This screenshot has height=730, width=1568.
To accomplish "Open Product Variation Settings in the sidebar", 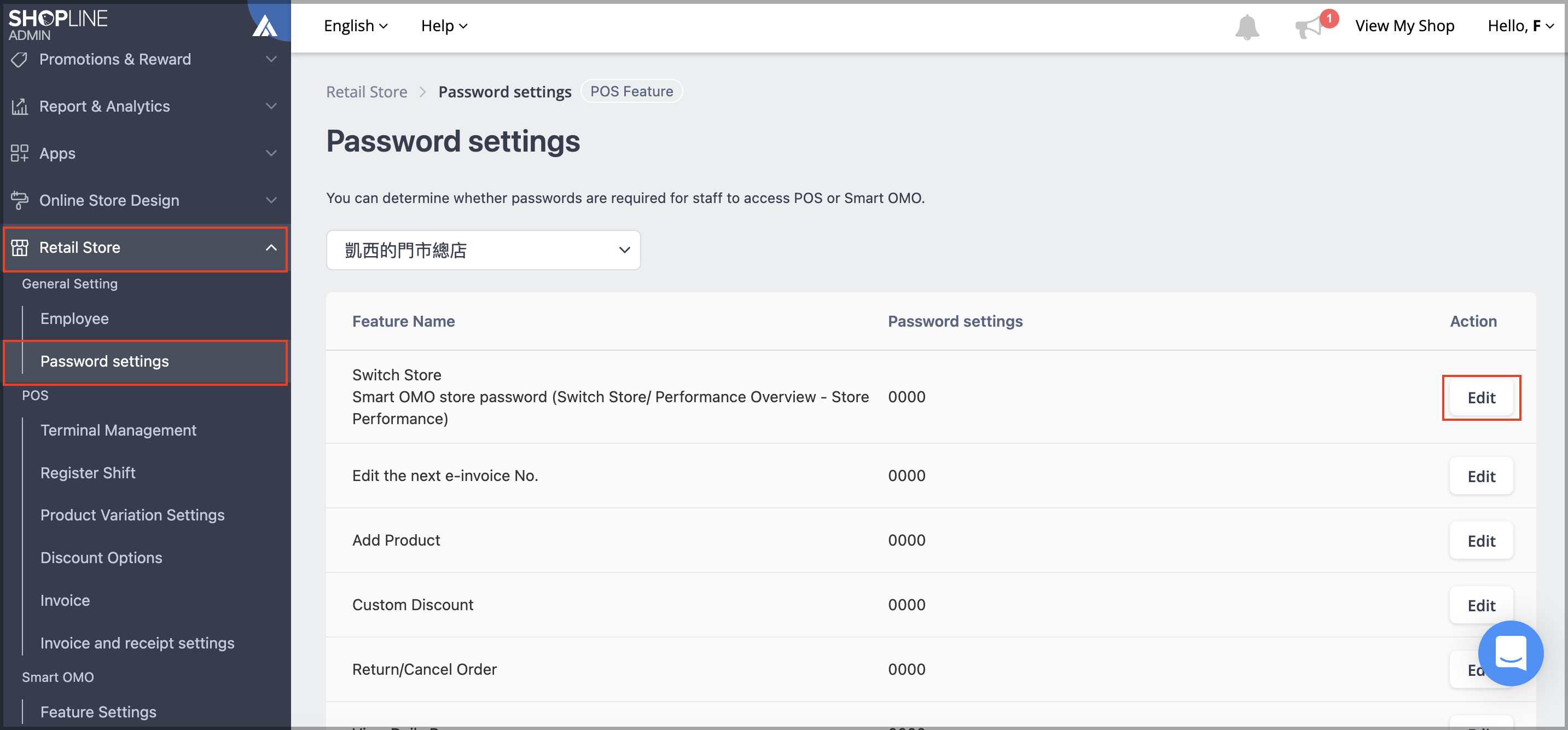I will 132,514.
